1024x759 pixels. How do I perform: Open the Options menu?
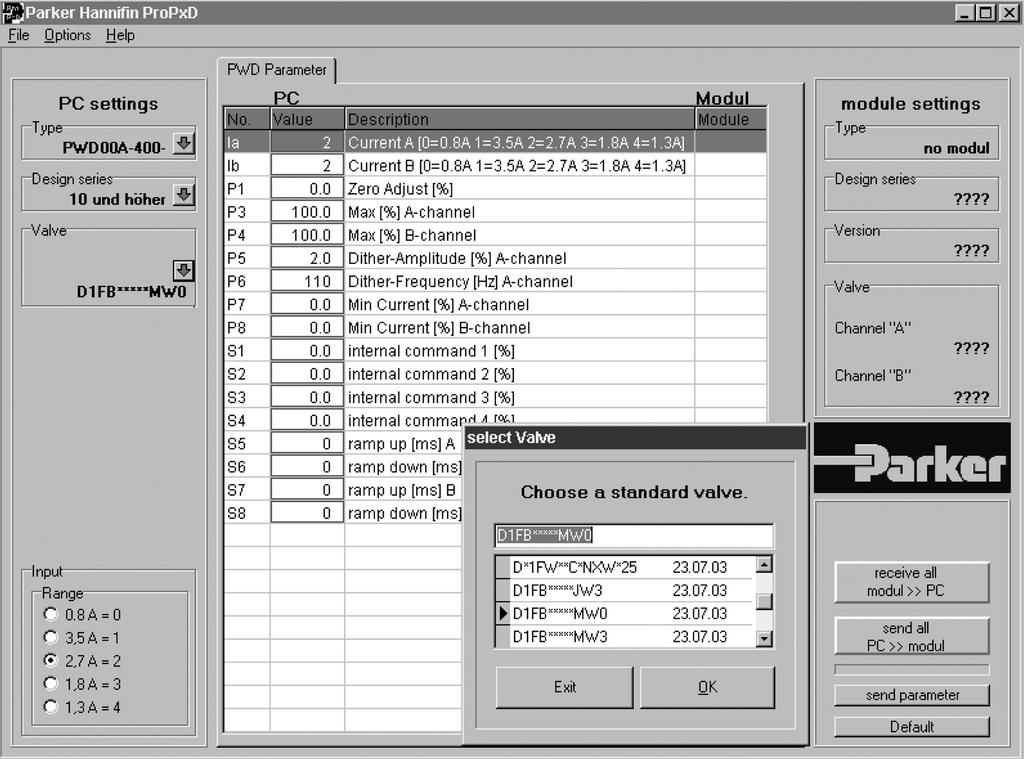67,35
